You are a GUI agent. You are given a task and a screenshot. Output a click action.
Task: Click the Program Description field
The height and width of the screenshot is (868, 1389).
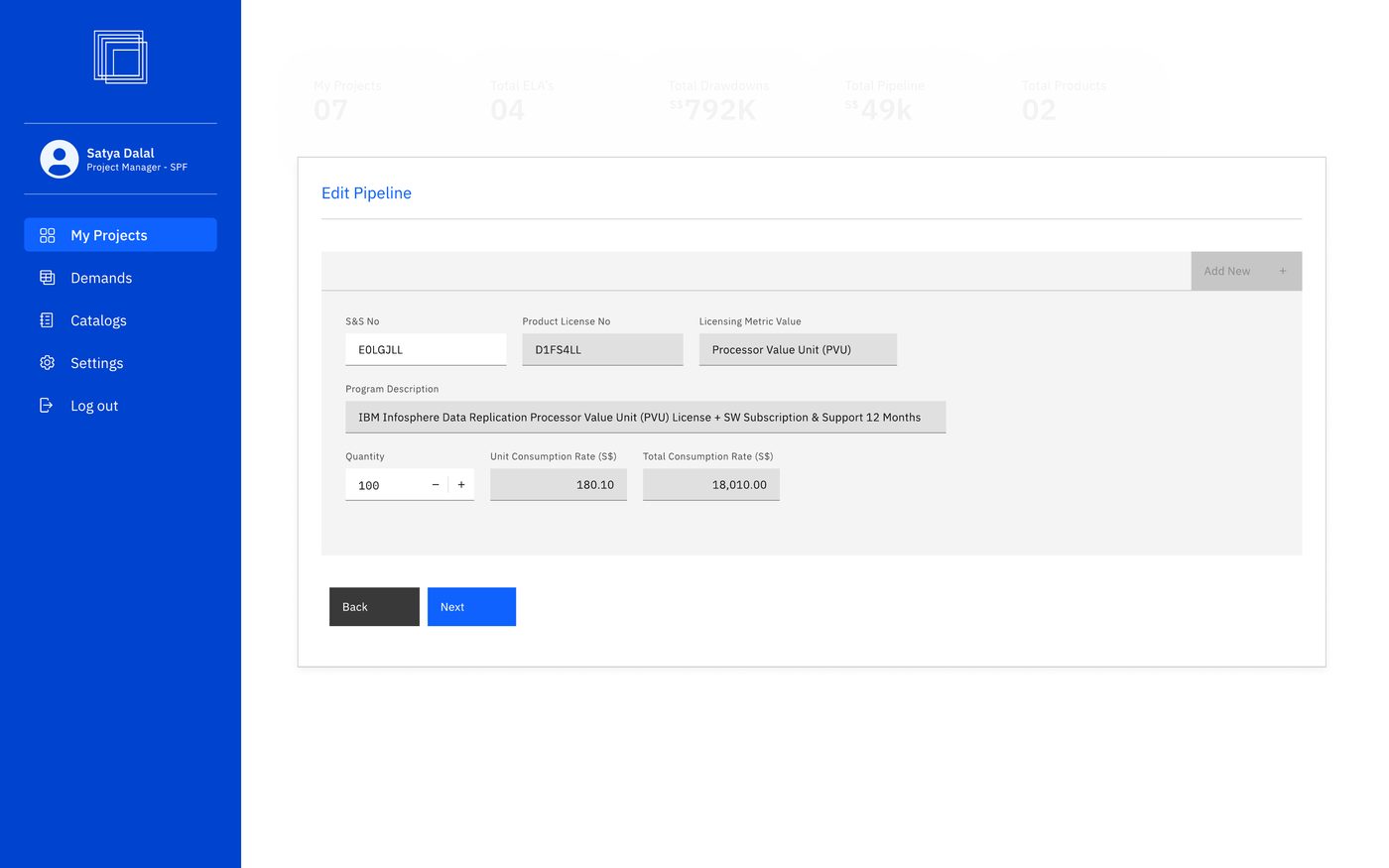point(645,417)
